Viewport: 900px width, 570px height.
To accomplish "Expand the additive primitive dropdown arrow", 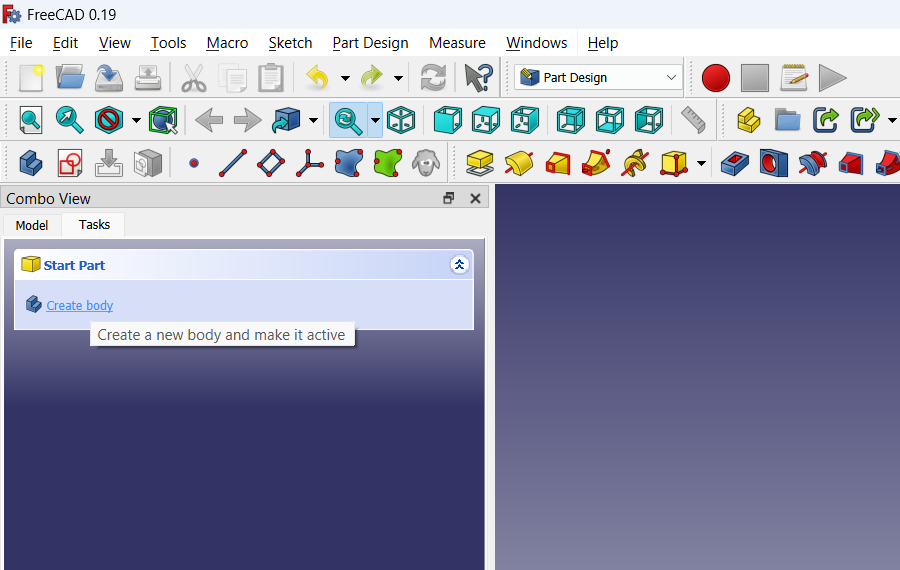I will pyautogui.click(x=701, y=164).
